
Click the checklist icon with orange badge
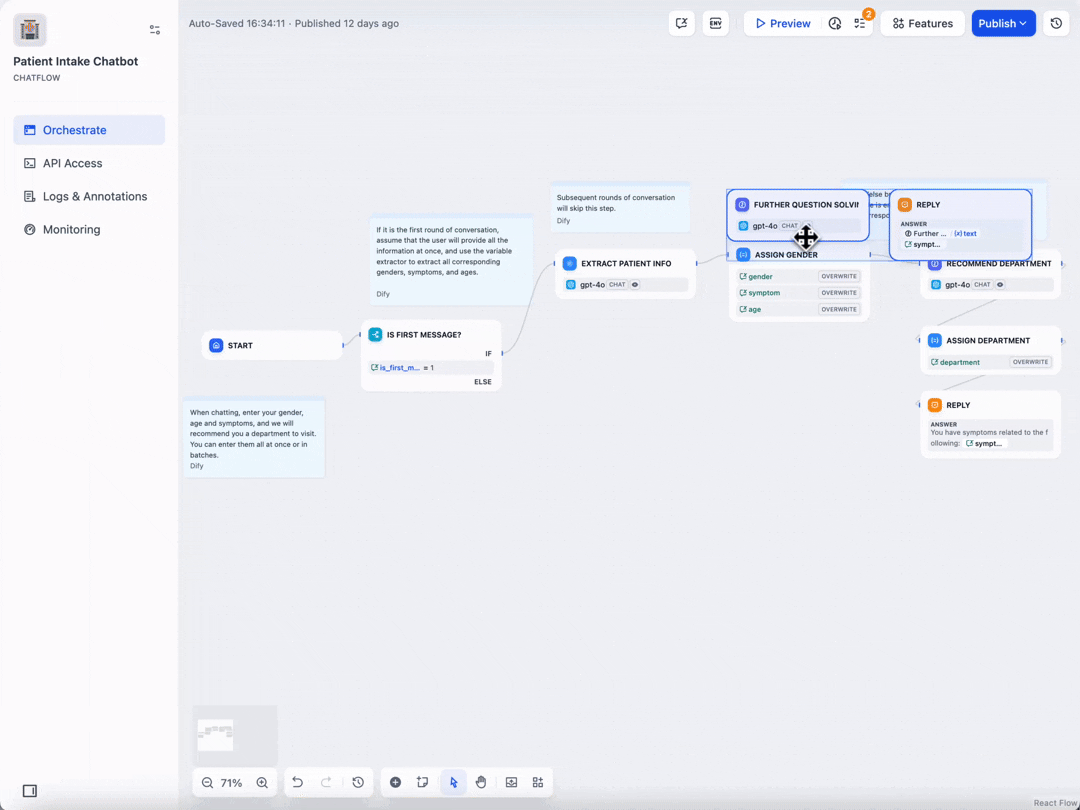[x=860, y=22]
